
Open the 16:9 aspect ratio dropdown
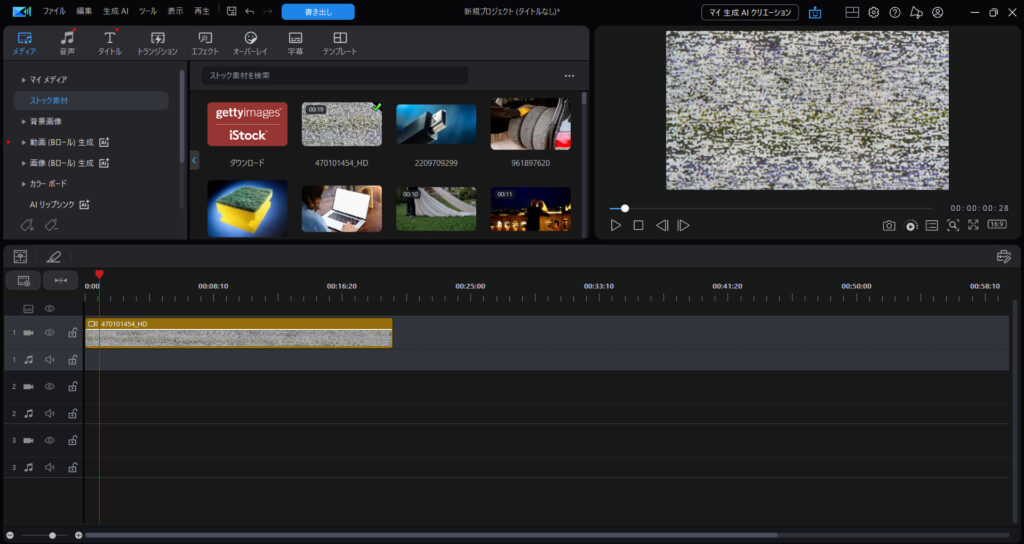point(997,225)
